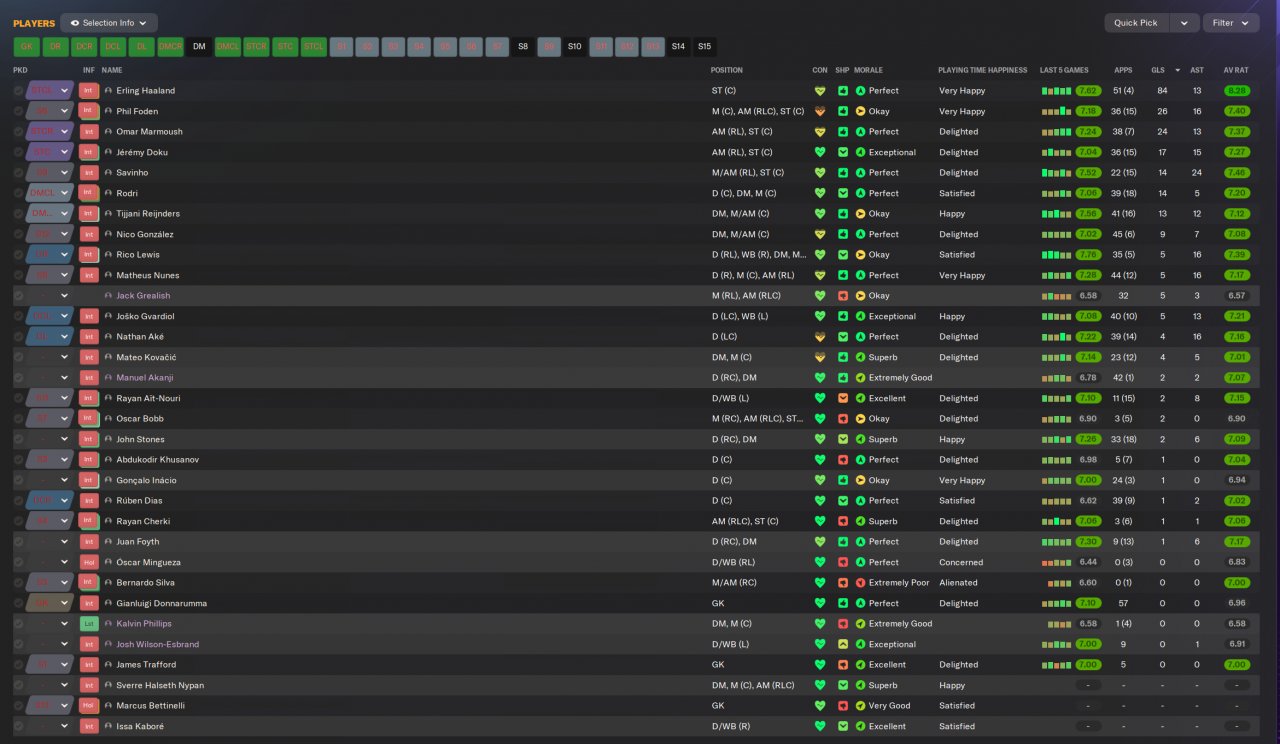This screenshot has width=1280, height=744.
Task: Select the S8 substitute slot
Action: (523, 47)
